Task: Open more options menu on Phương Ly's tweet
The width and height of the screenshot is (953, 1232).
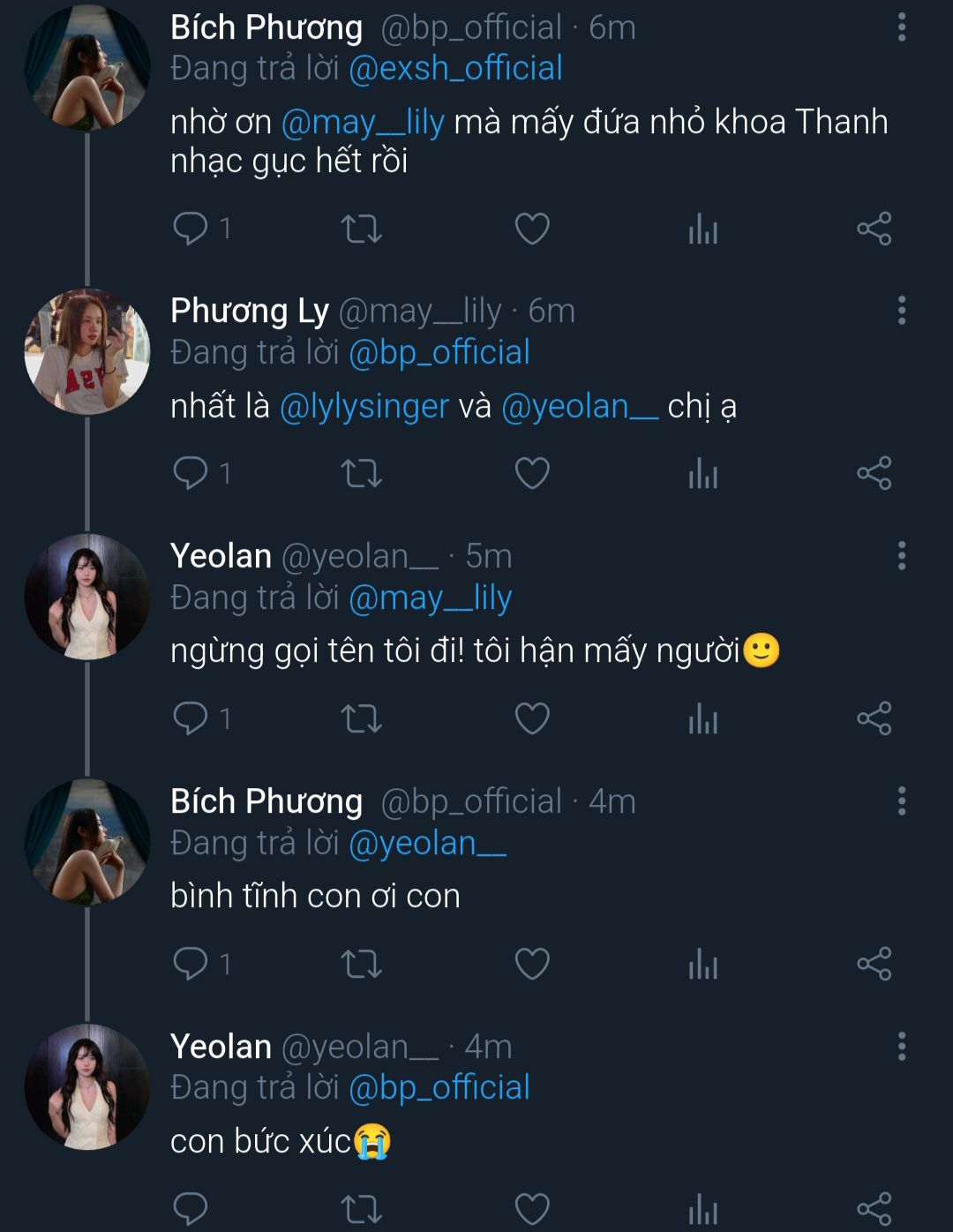Action: 901,311
